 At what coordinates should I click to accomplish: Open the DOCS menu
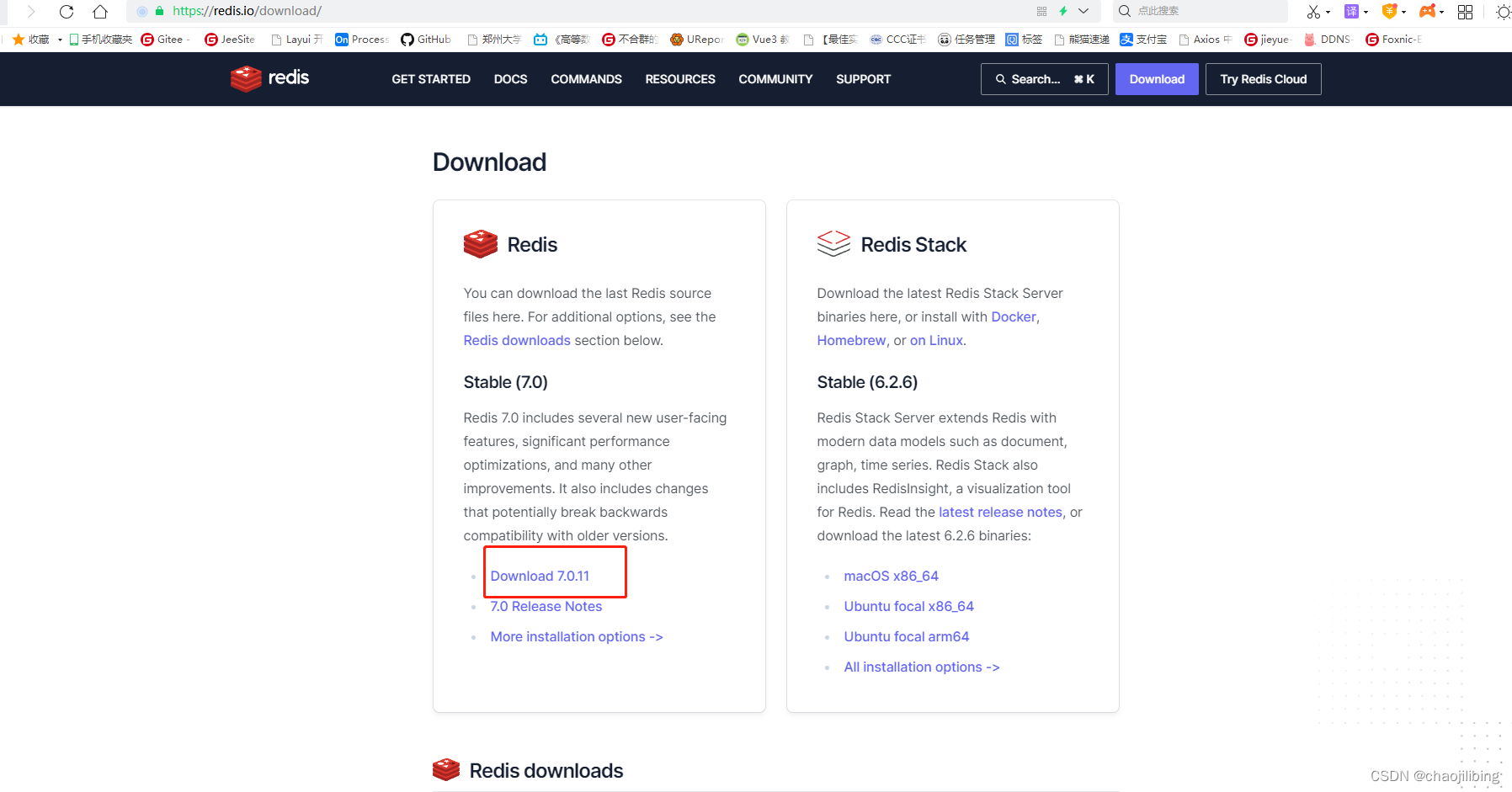[510, 79]
